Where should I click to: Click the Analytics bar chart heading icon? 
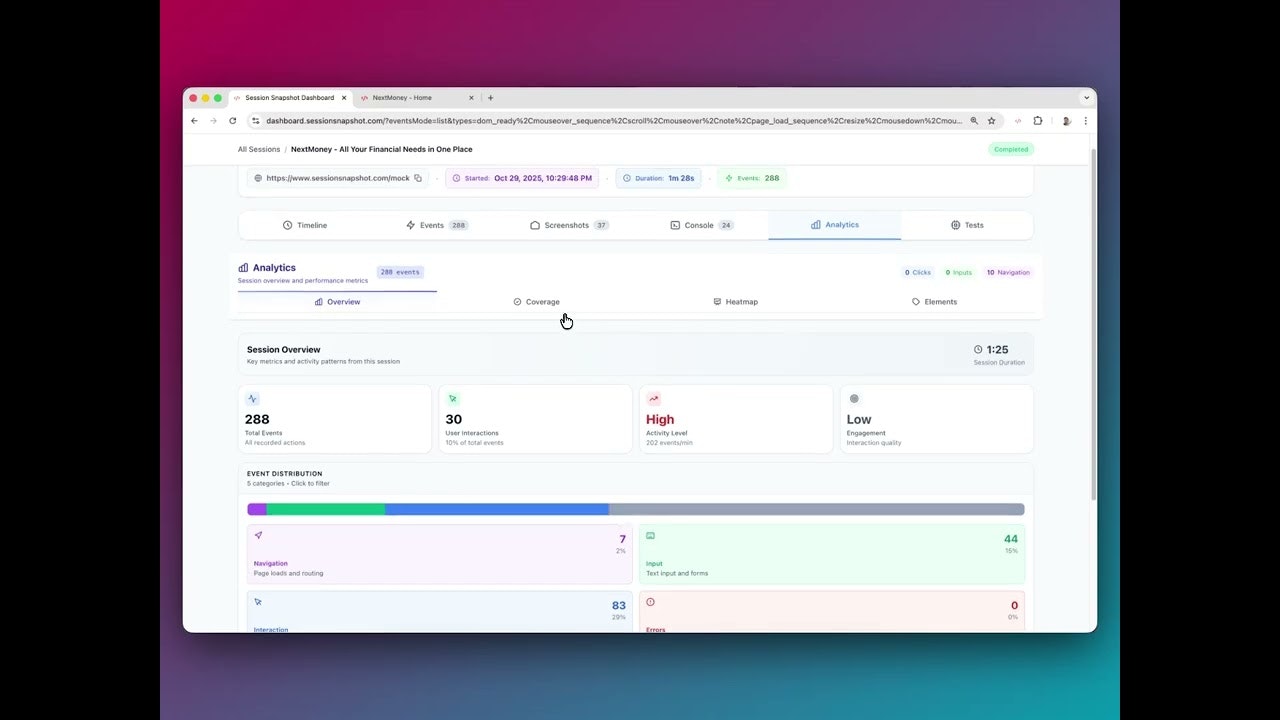point(243,268)
